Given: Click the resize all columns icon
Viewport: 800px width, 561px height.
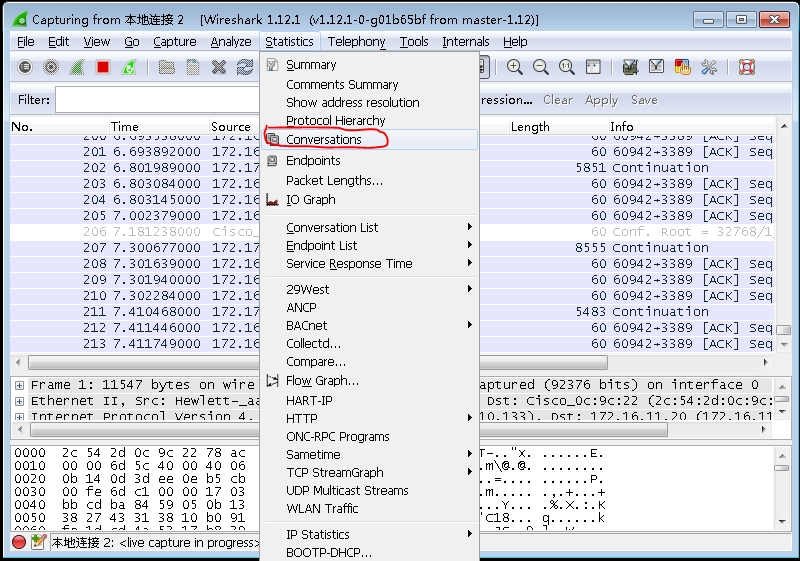Looking at the screenshot, I should tap(593, 67).
